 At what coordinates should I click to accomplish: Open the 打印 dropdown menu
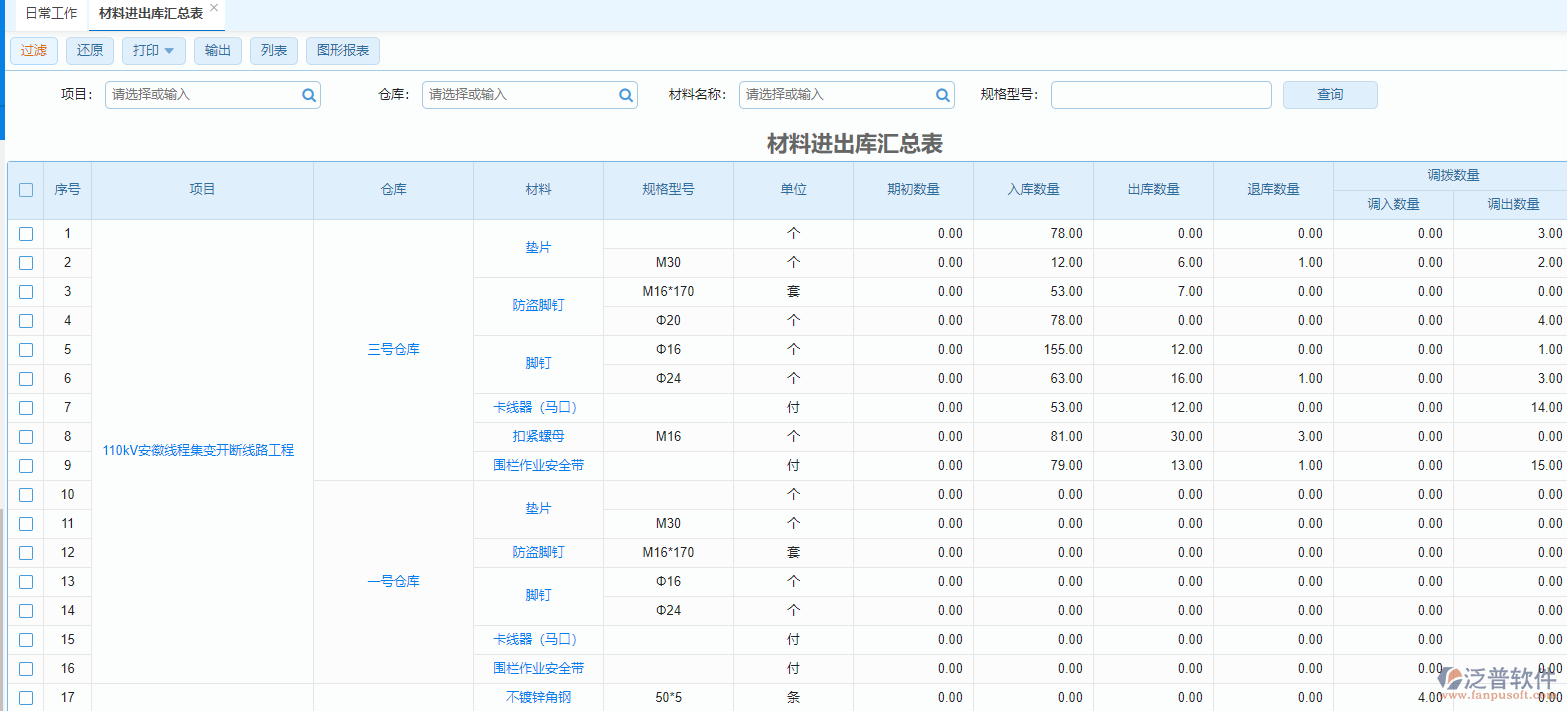click(x=153, y=50)
